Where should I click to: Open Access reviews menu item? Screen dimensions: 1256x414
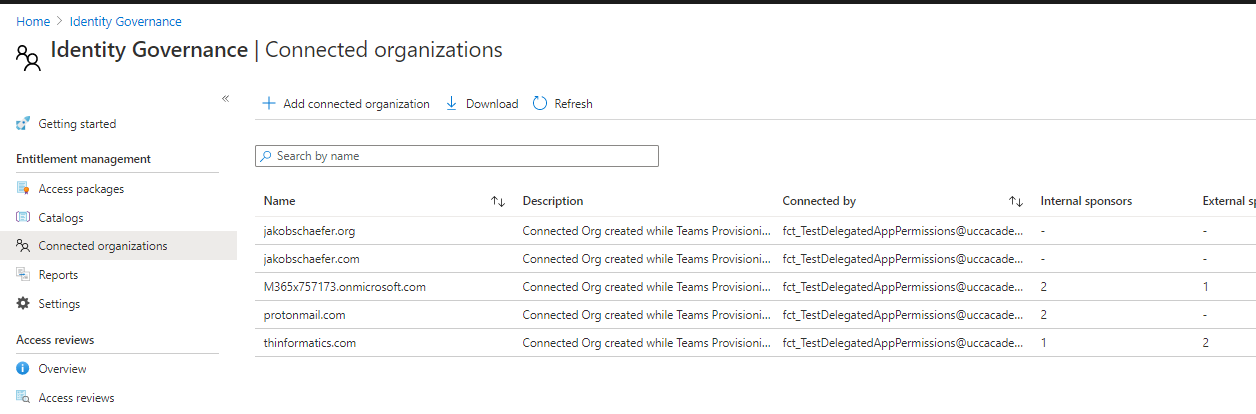[x=76, y=398]
